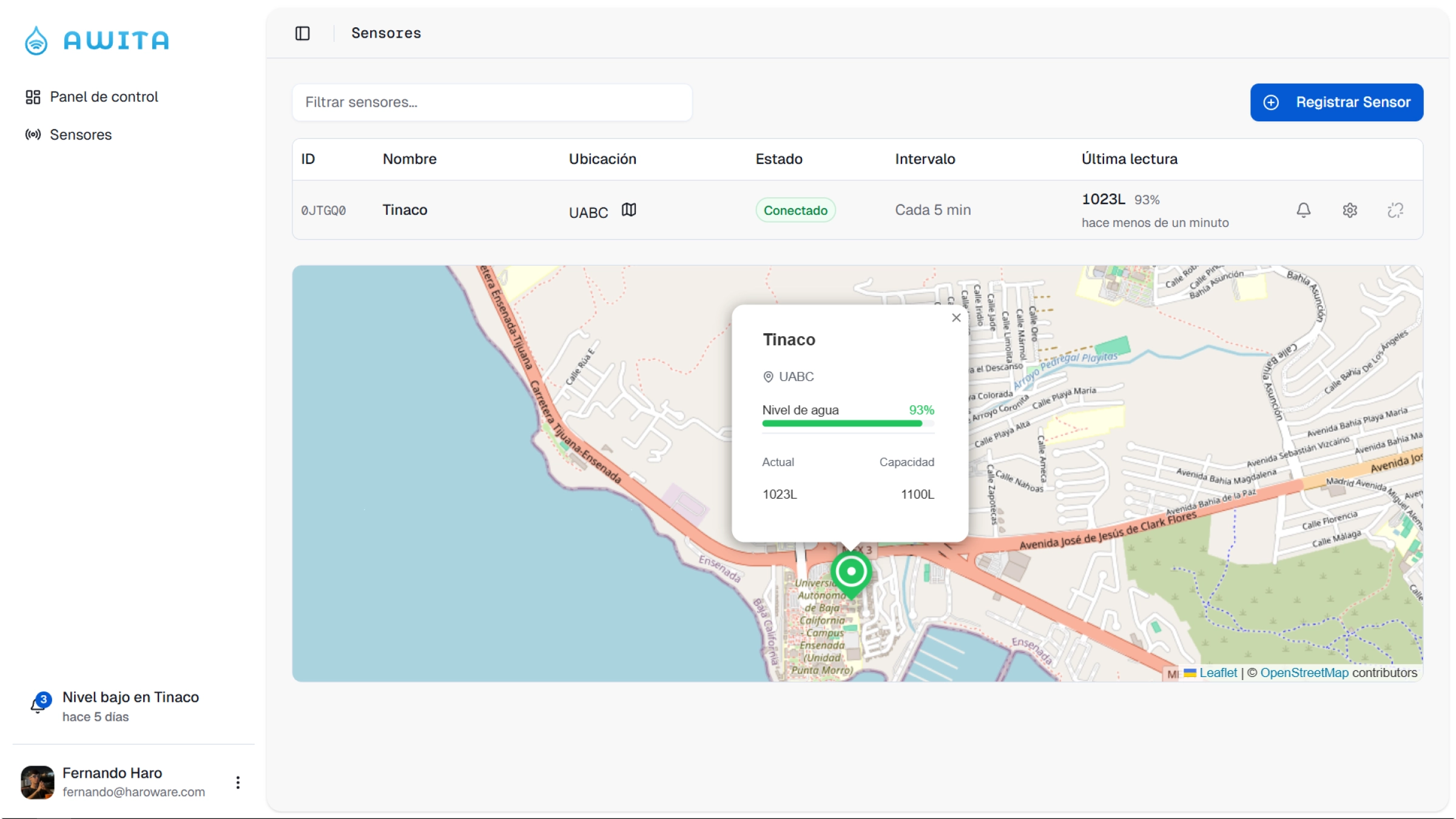Click the Estado column header
Viewport: 1456px width, 819px height.
[x=779, y=159]
